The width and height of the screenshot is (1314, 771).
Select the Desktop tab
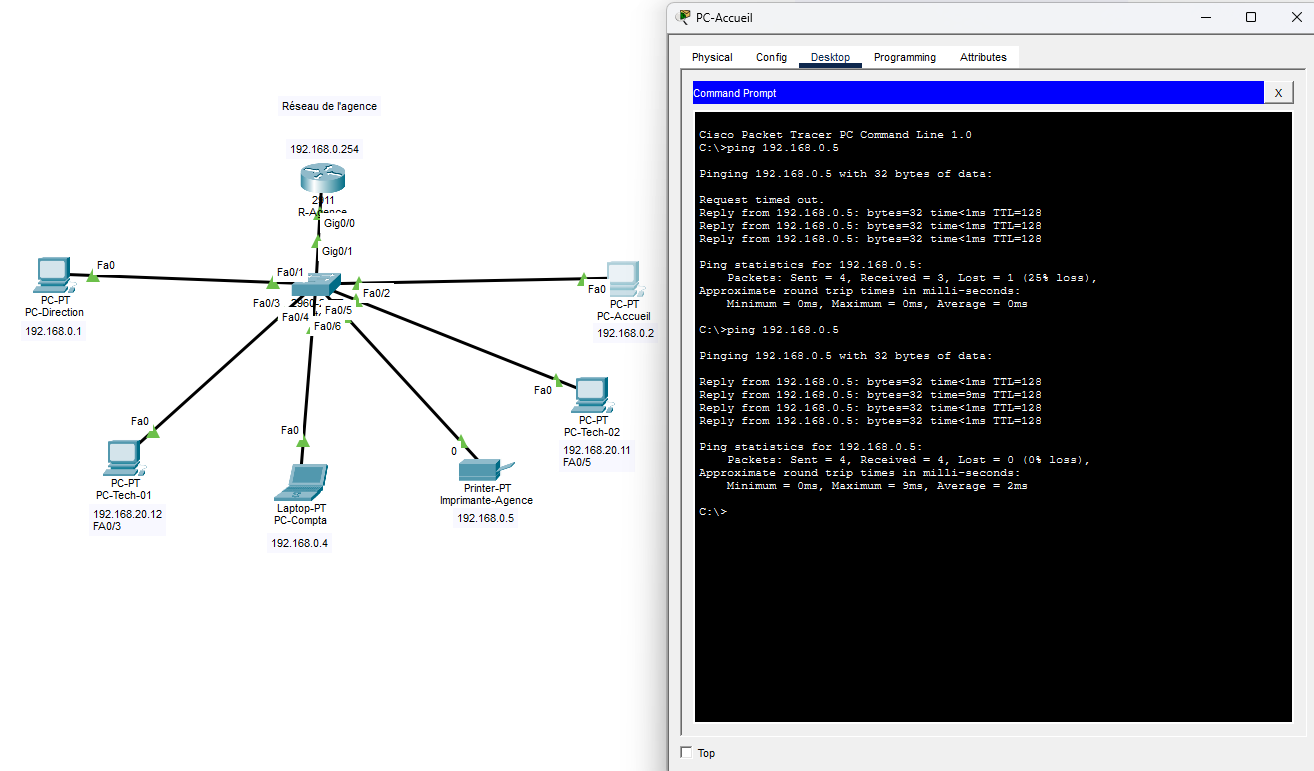(x=830, y=57)
